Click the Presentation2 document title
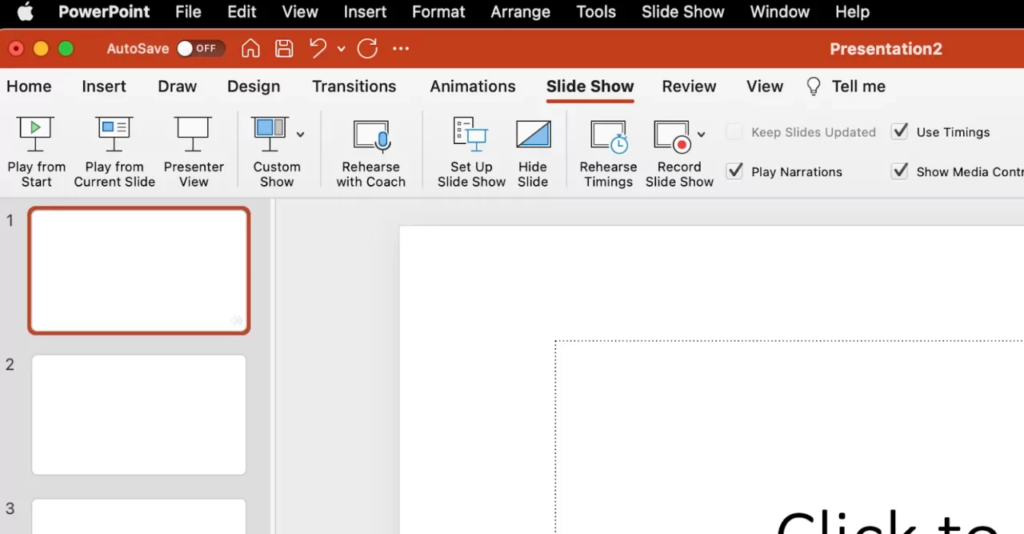The width and height of the screenshot is (1024, 534). pos(886,49)
